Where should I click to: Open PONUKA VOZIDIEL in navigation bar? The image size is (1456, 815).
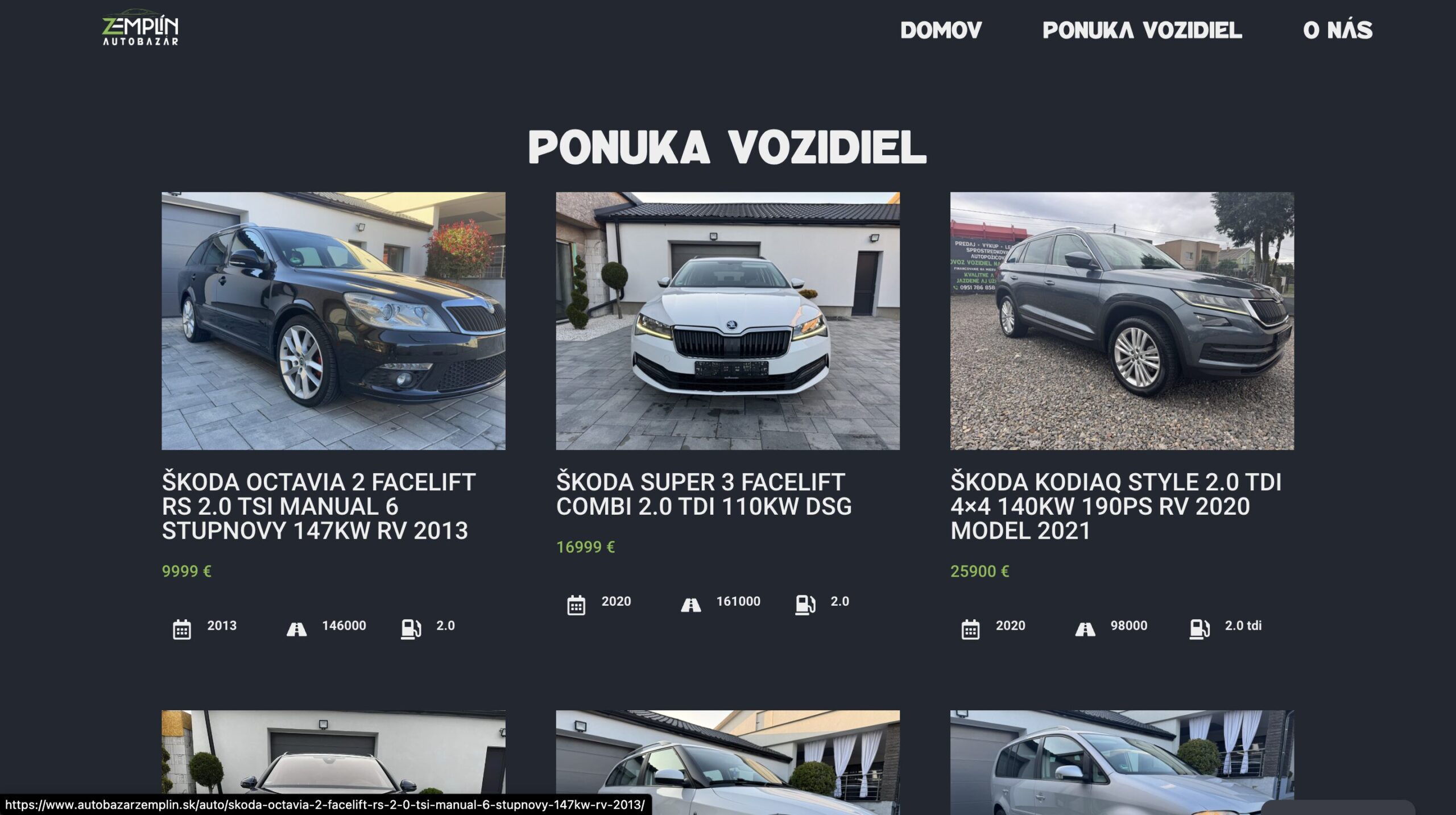[1143, 30]
